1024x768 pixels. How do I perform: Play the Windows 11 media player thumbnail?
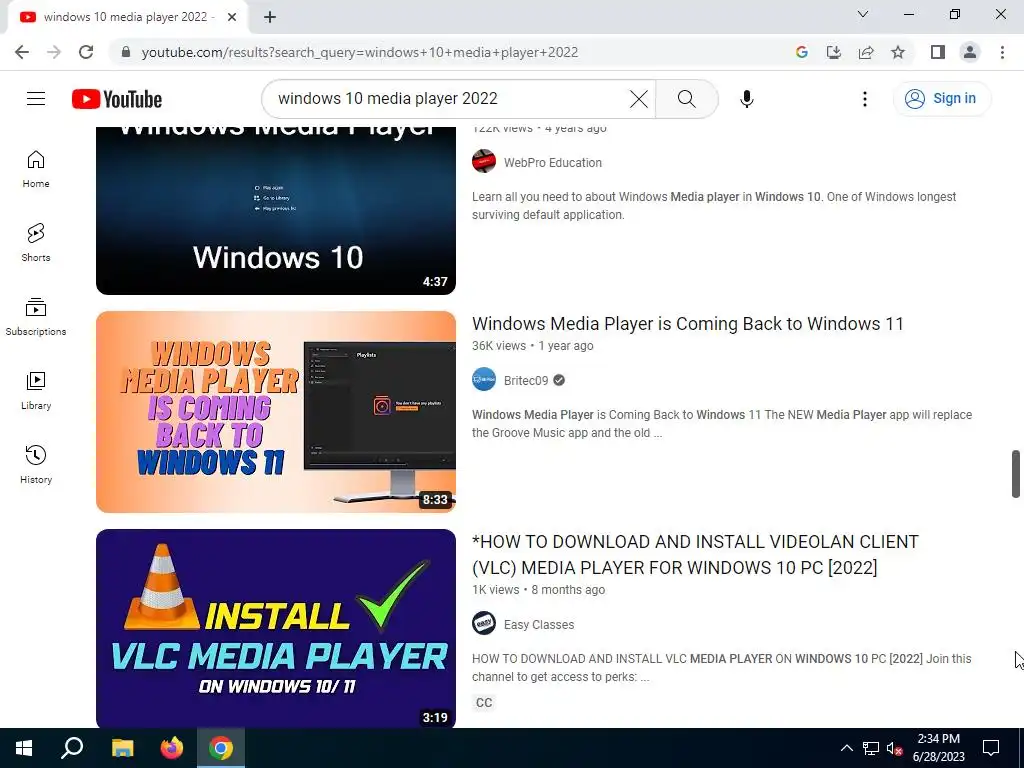pos(276,412)
